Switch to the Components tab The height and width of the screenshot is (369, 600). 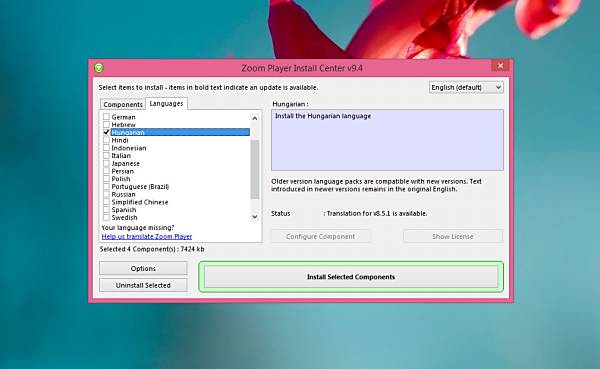pyautogui.click(x=123, y=104)
